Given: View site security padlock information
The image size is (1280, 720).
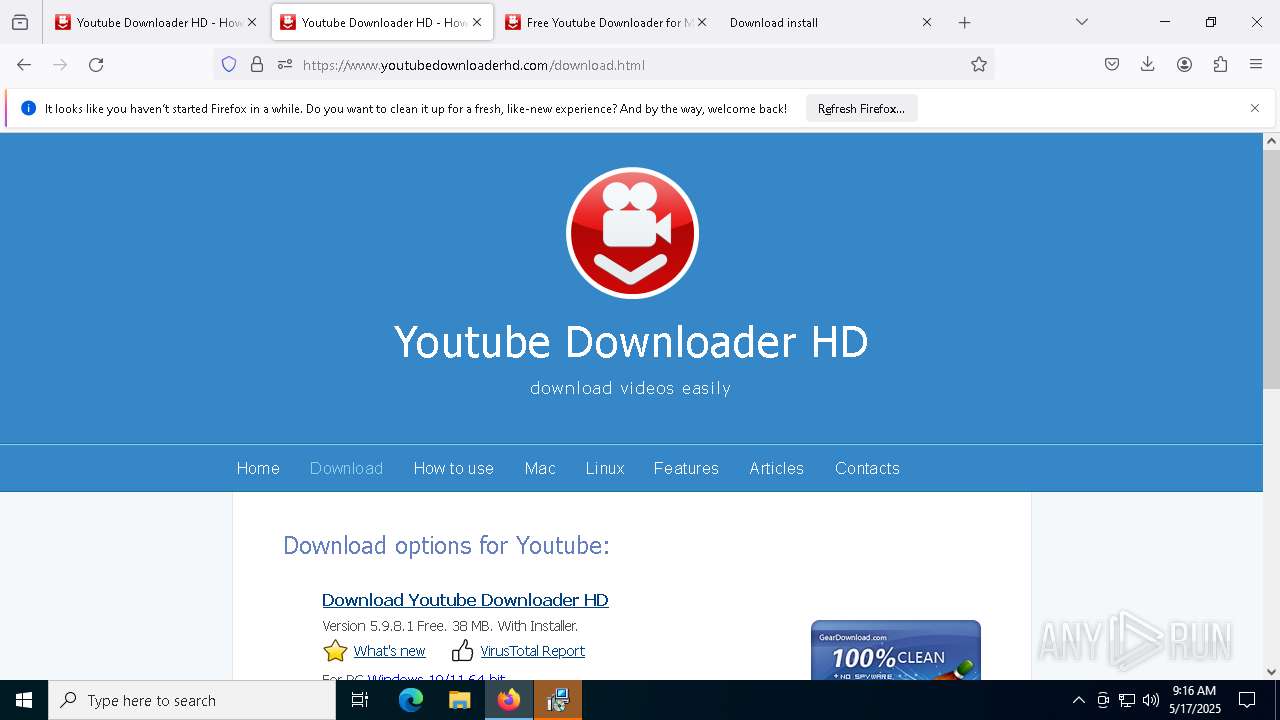Looking at the screenshot, I should [257, 65].
